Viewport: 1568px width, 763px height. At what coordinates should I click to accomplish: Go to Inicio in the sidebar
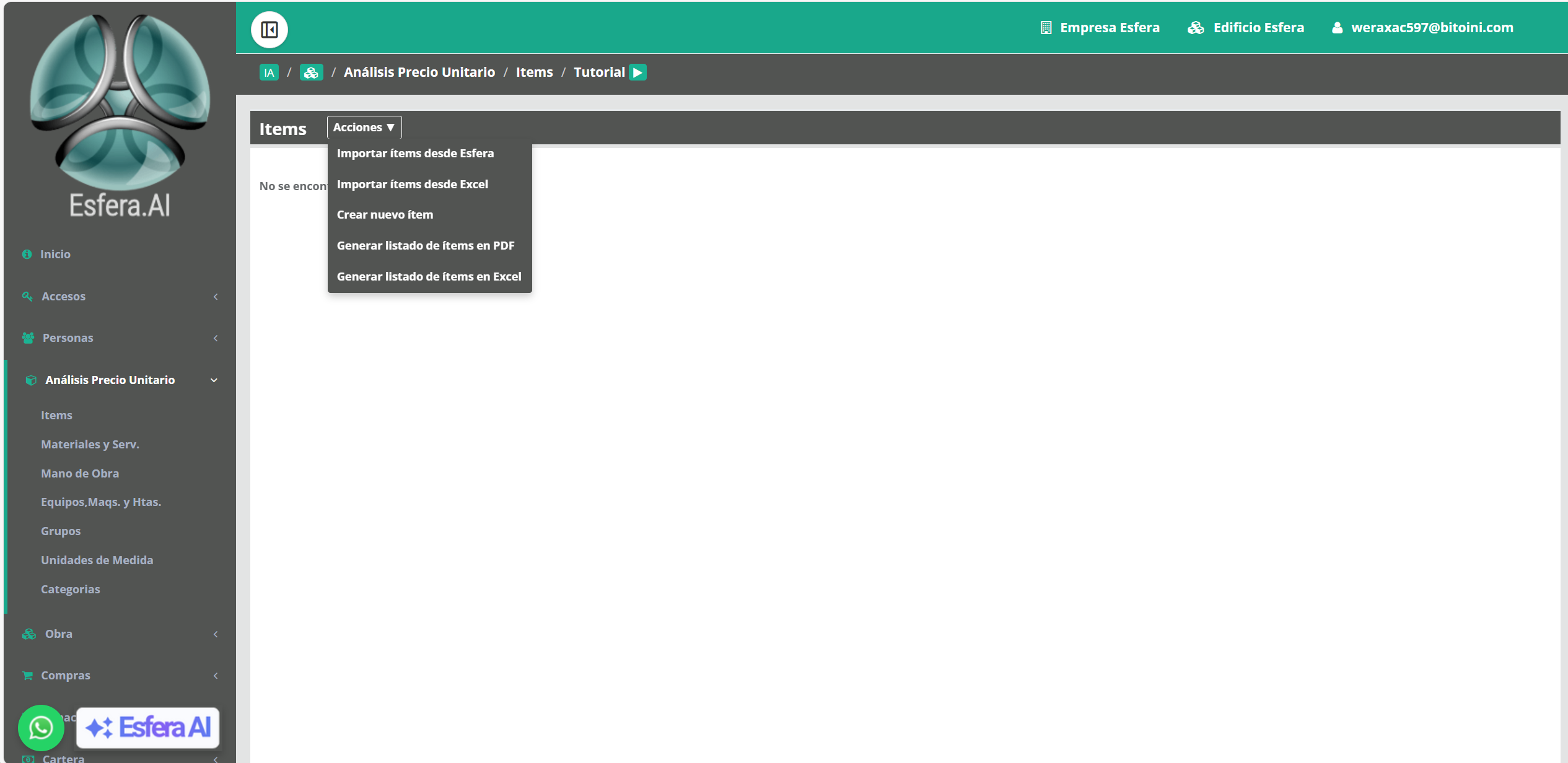pyautogui.click(x=55, y=255)
